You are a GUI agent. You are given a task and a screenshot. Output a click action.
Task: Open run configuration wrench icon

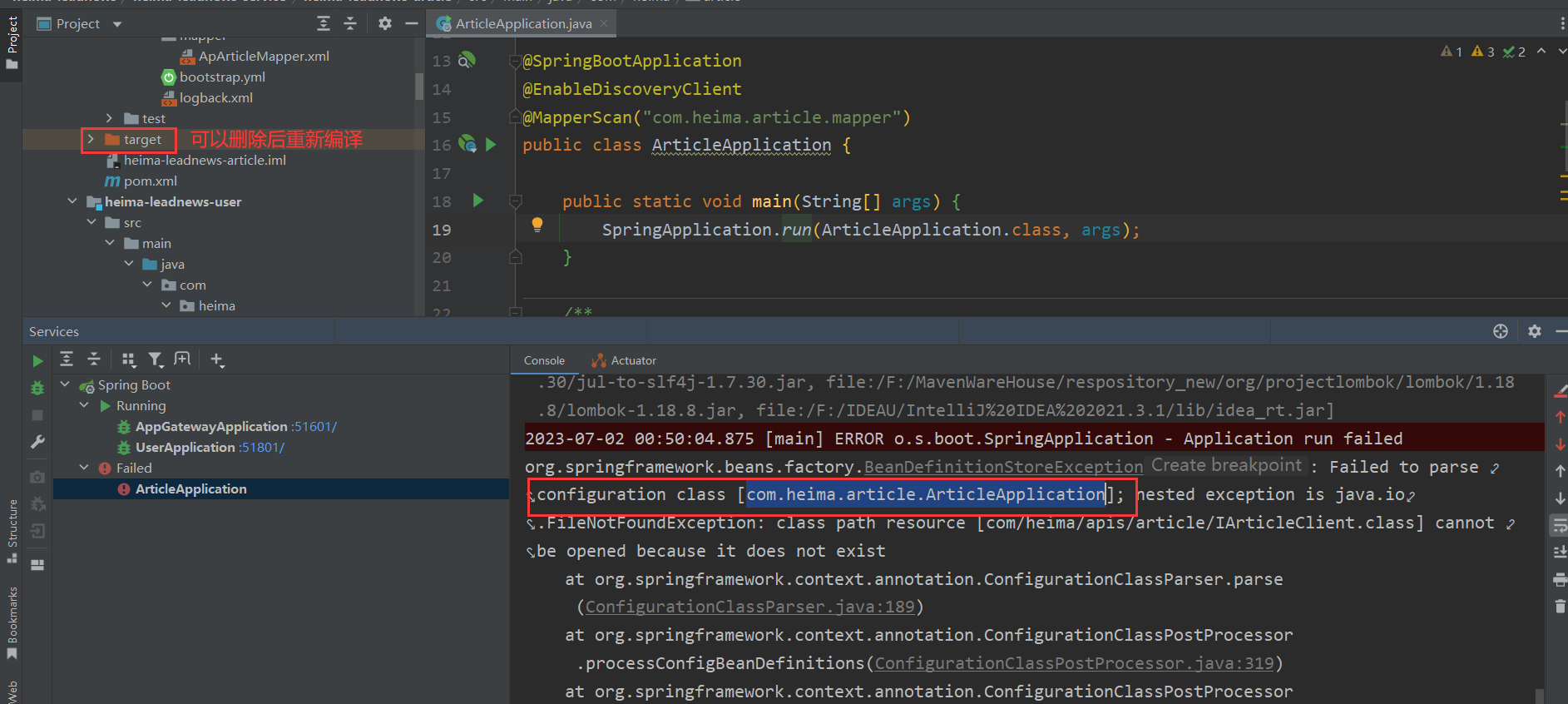pyautogui.click(x=37, y=442)
